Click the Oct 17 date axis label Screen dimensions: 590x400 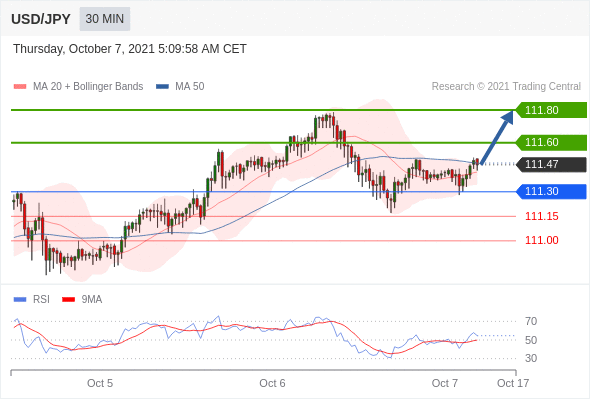[513, 383]
